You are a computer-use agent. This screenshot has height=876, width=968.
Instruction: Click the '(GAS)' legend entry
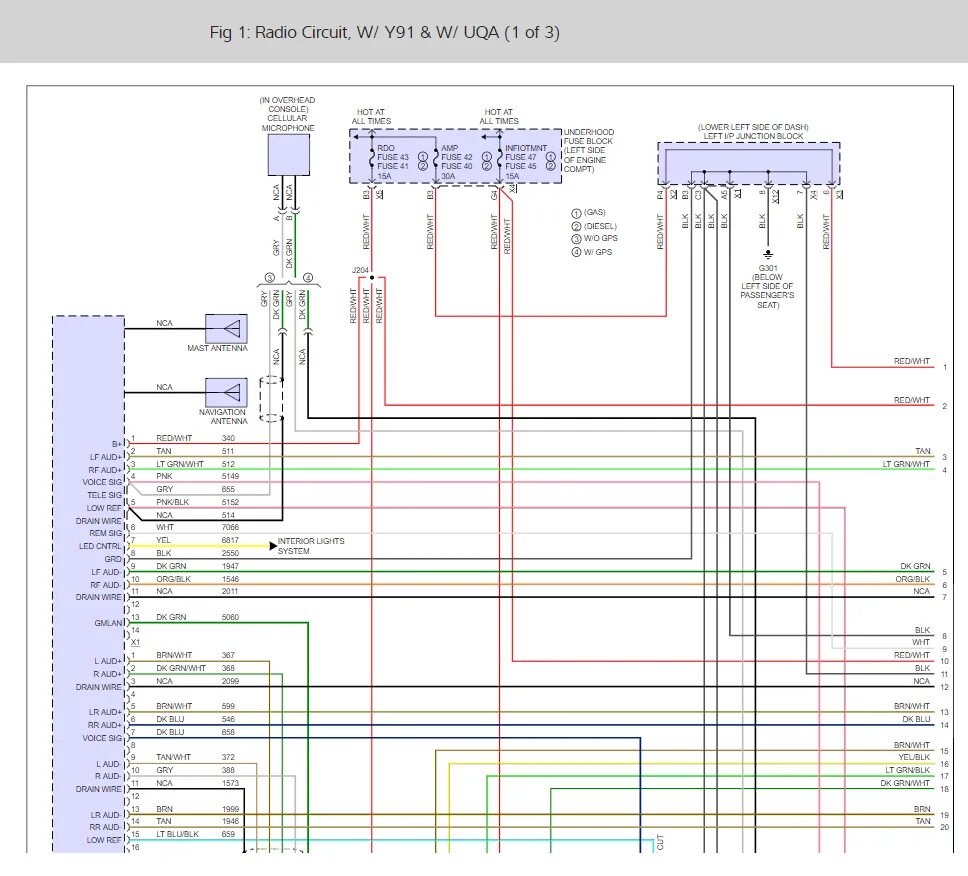595,212
